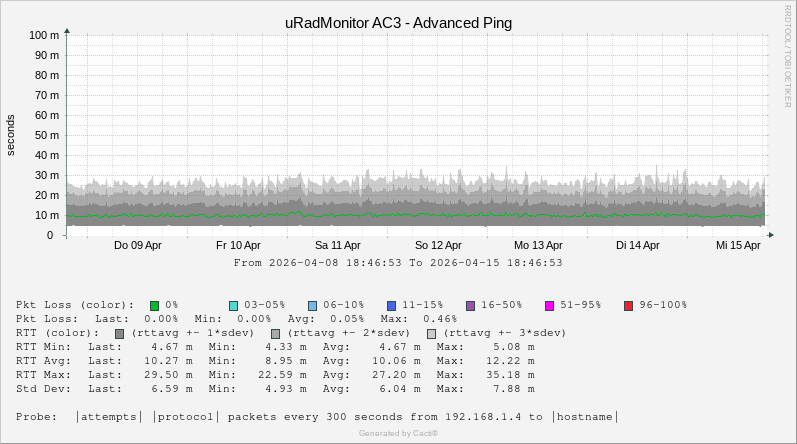The height and width of the screenshot is (444, 797).
Task: Click the medium gray 2*sdev RTT swatch
Action: point(275,333)
